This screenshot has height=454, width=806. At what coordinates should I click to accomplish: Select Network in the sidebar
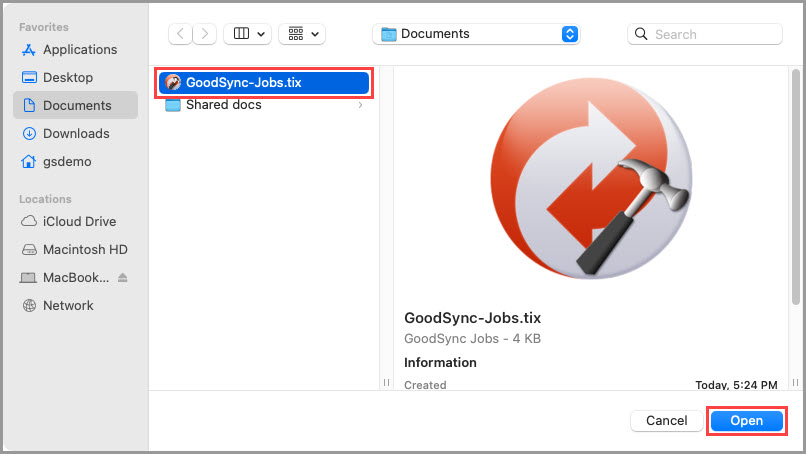(76, 305)
